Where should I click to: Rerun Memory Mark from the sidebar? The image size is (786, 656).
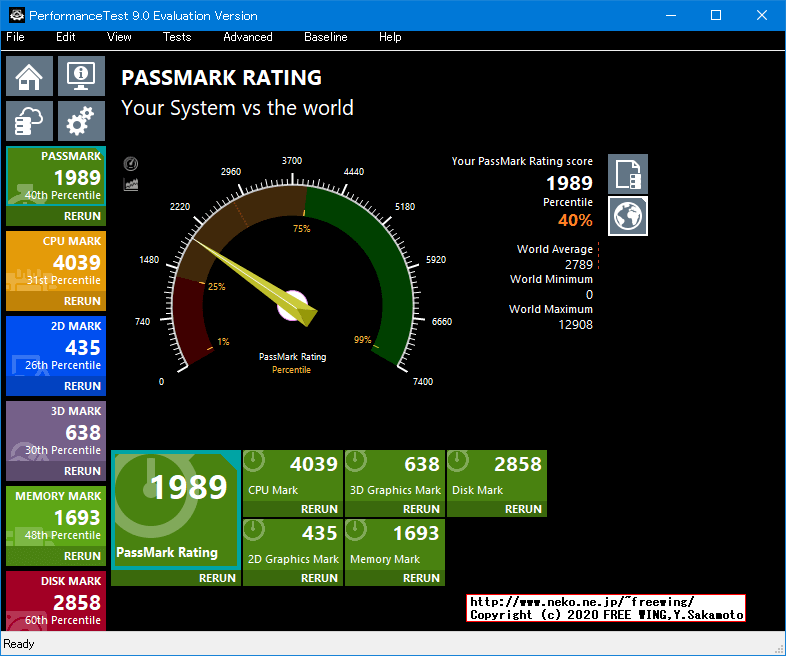(82, 556)
